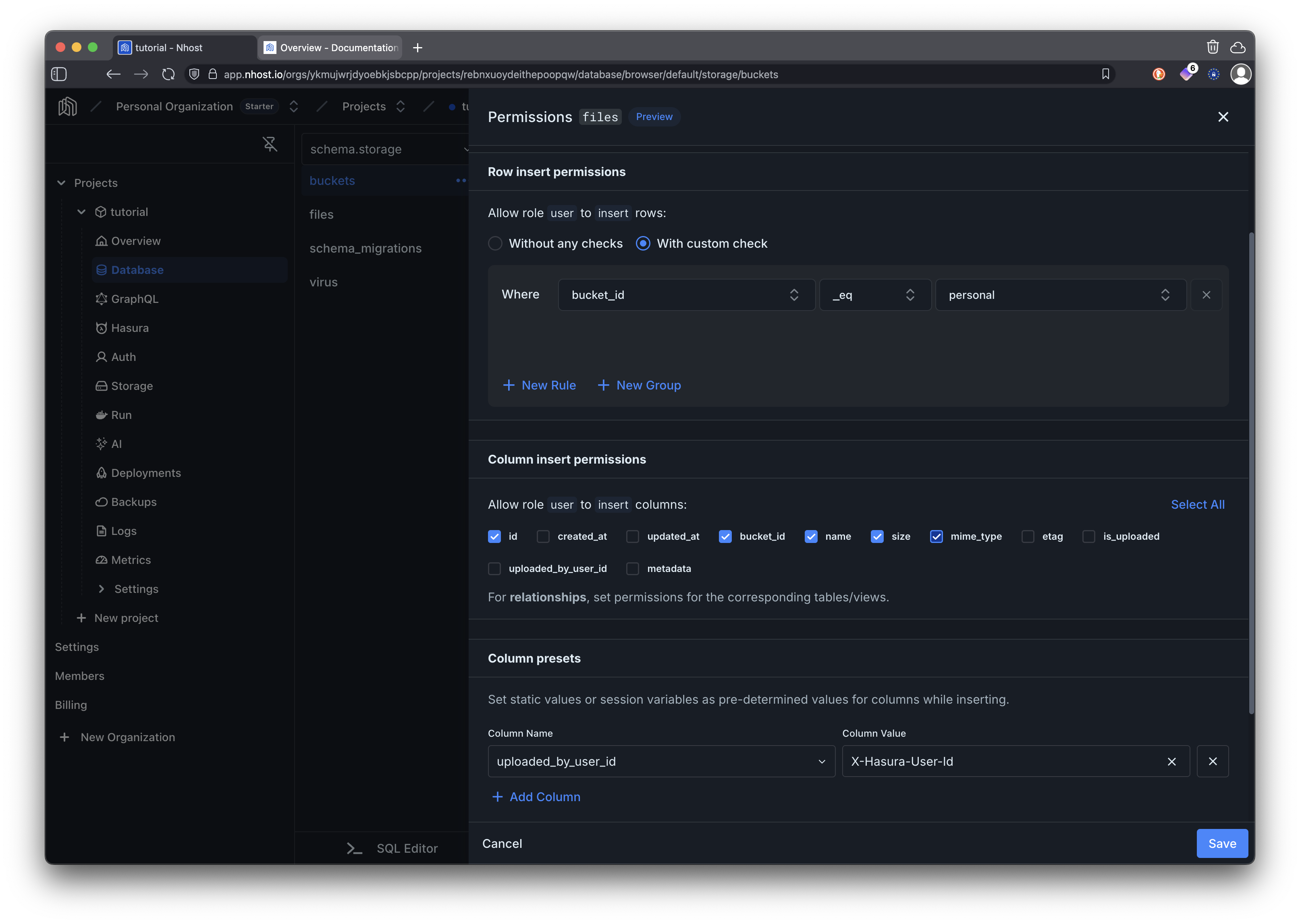The width and height of the screenshot is (1300, 924).
Task: Open the Deployments panel
Action: pyautogui.click(x=146, y=473)
